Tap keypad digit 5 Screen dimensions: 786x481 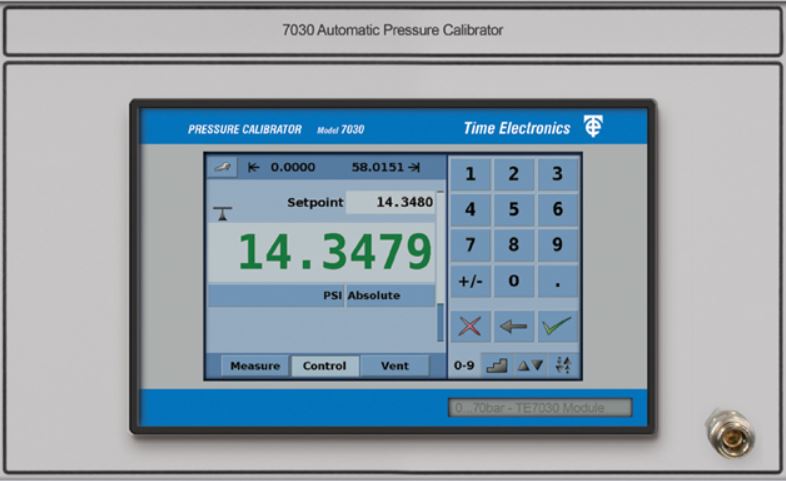(x=514, y=209)
